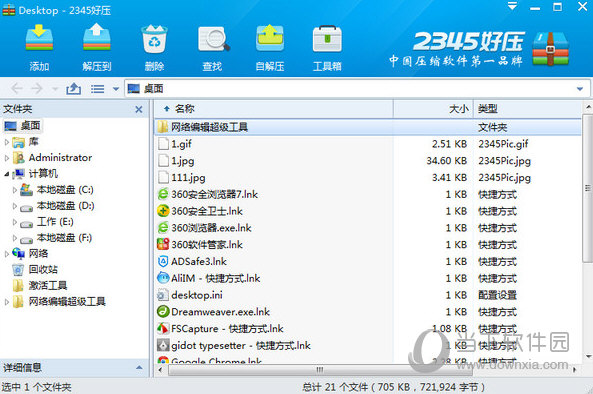Image resolution: width=593 pixels, height=394 pixels.
Task: Open the view mode dropdown arrow
Action: coord(116,89)
